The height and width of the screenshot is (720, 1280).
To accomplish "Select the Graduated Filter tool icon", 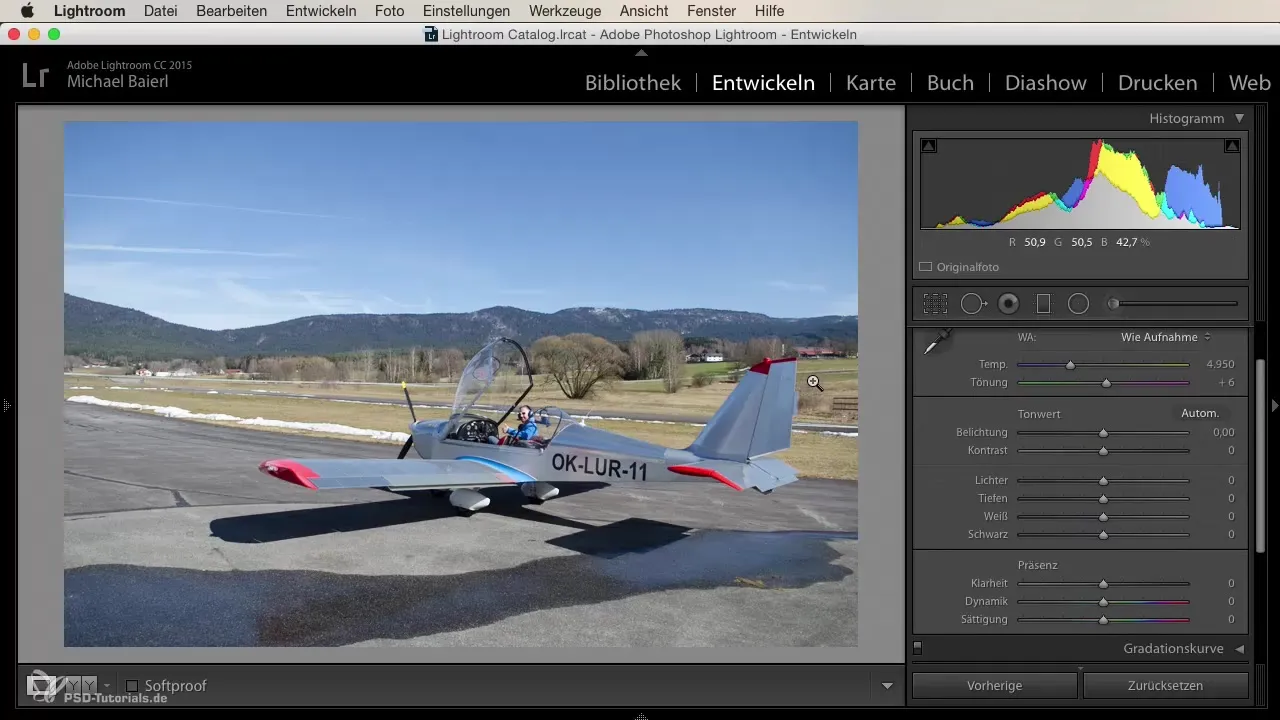I will click(1043, 303).
